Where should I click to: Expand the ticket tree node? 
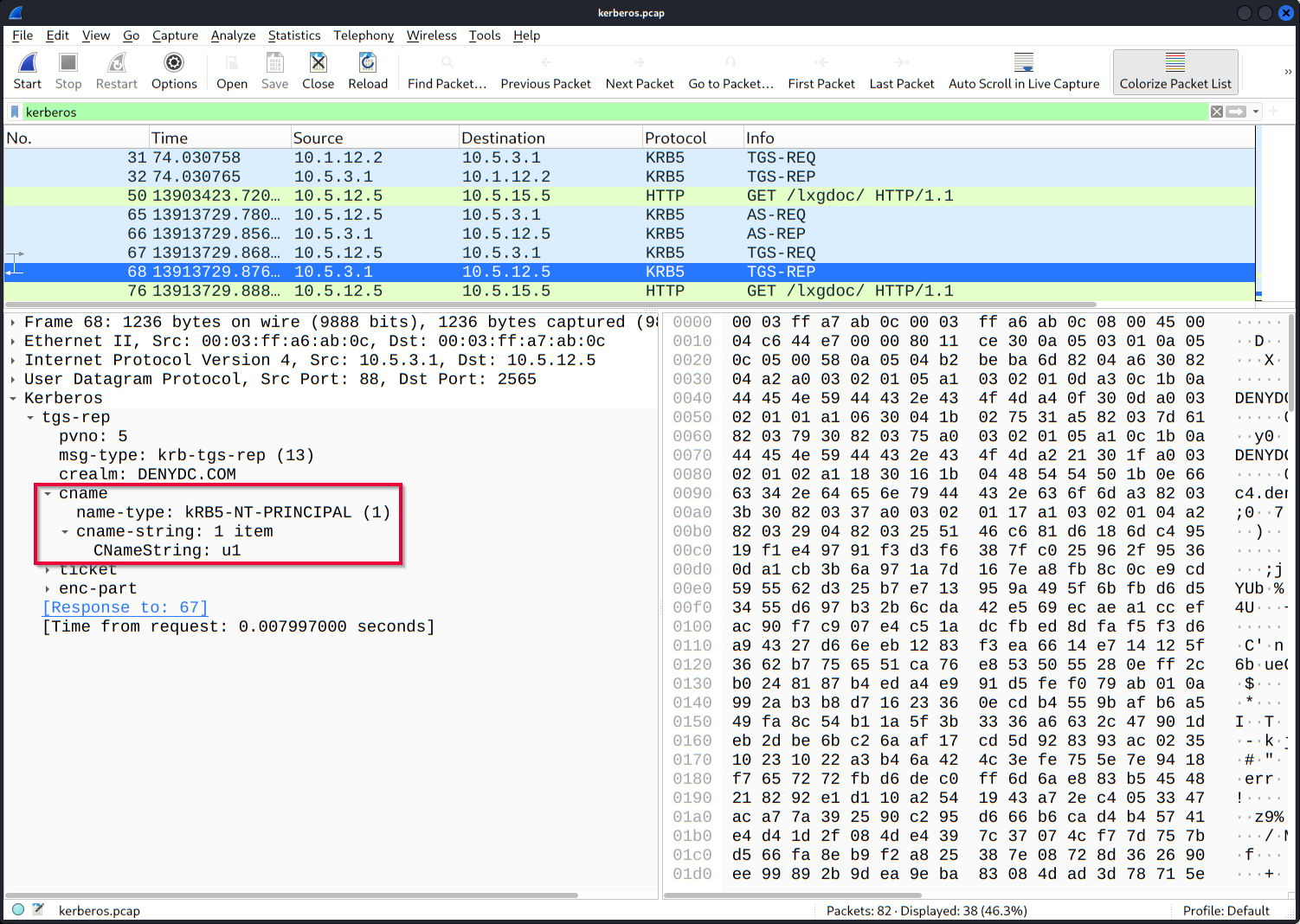coord(48,570)
